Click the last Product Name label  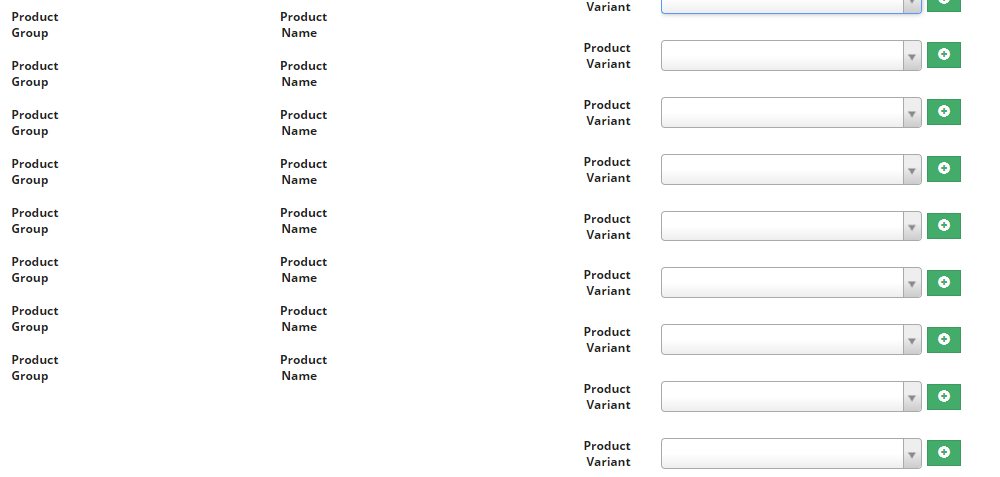(x=303, y=368)
